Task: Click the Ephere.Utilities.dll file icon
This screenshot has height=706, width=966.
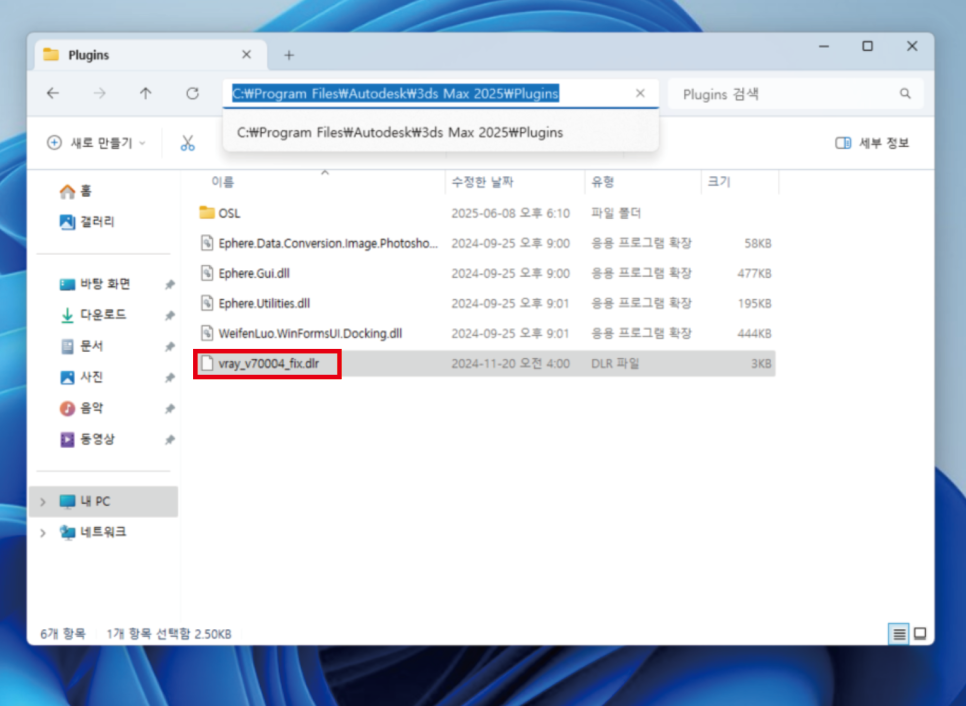Action: point(207,303)
